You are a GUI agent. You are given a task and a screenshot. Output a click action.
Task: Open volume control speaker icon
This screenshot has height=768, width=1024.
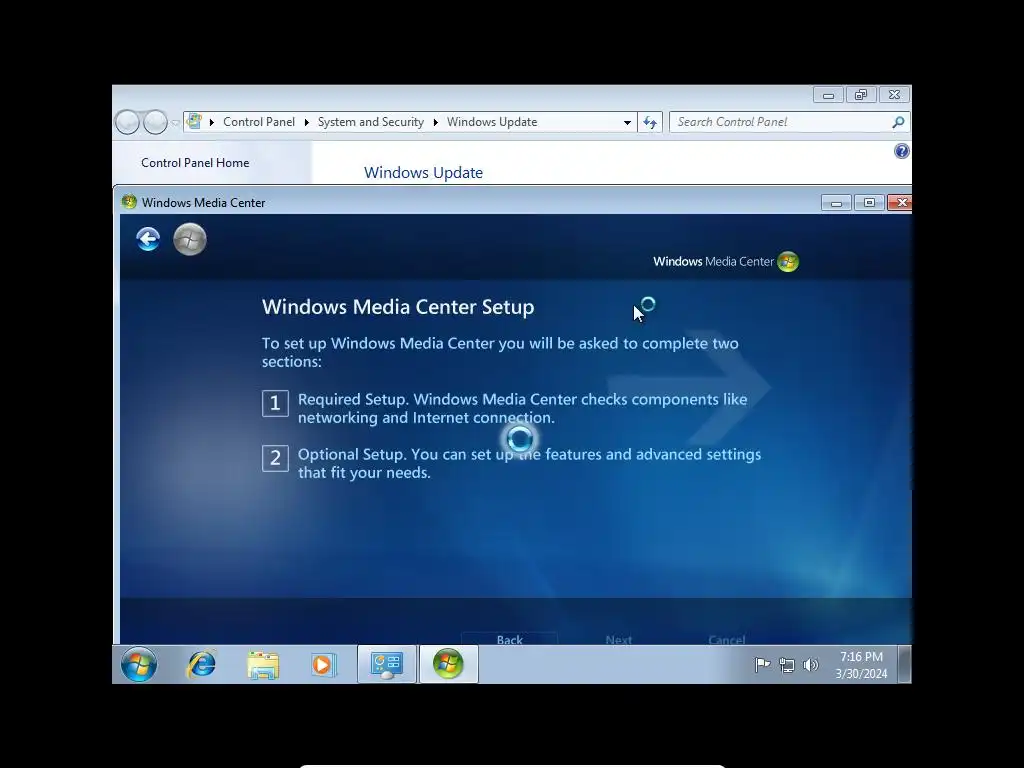(x=810, y=665)
